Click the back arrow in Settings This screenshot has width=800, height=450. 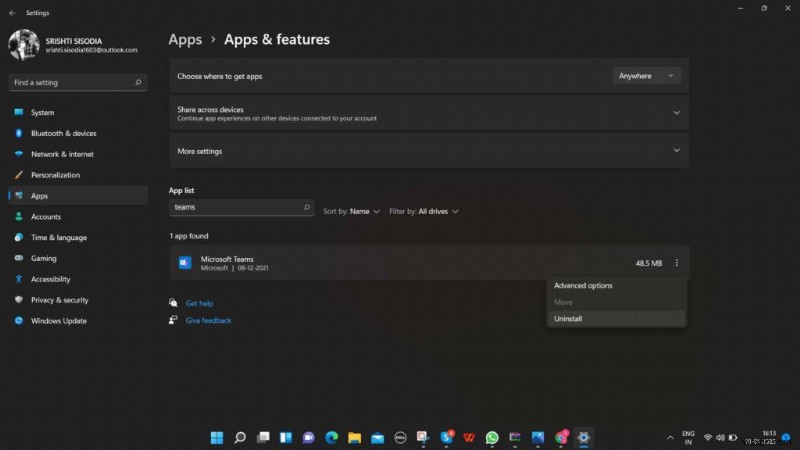tap(12, 13)
